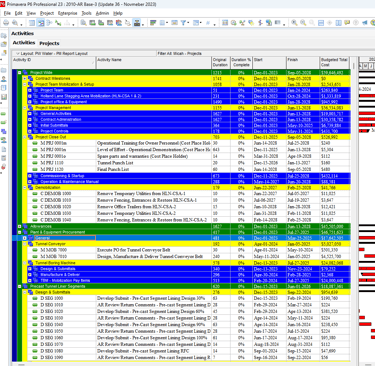Select the Activities tab
This screenshot has height=366, width=375.
(x=24, y=43)
